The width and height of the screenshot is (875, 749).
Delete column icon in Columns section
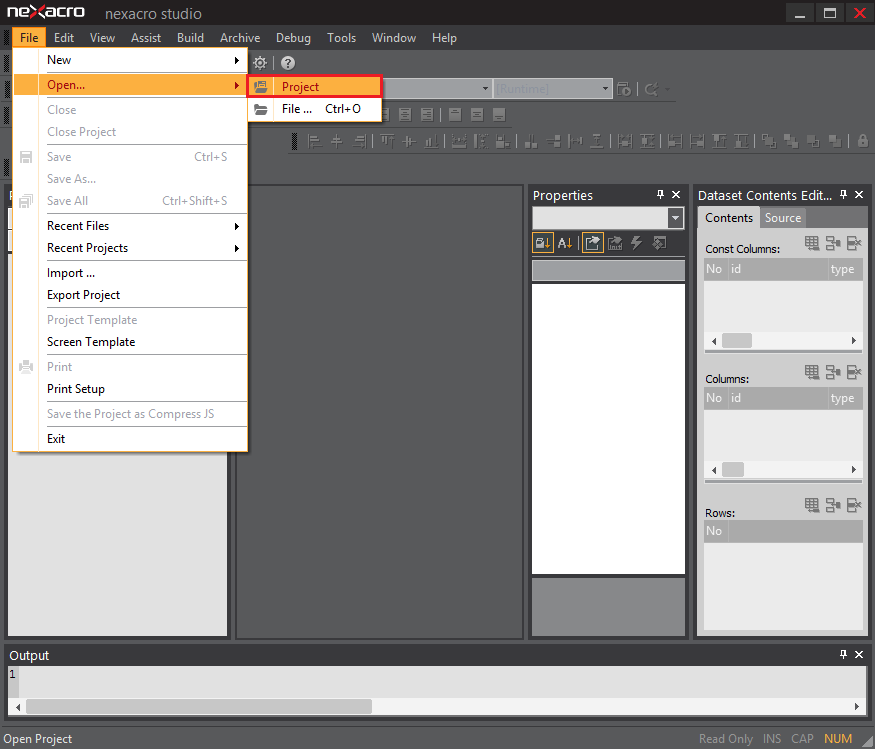(854, 372)
